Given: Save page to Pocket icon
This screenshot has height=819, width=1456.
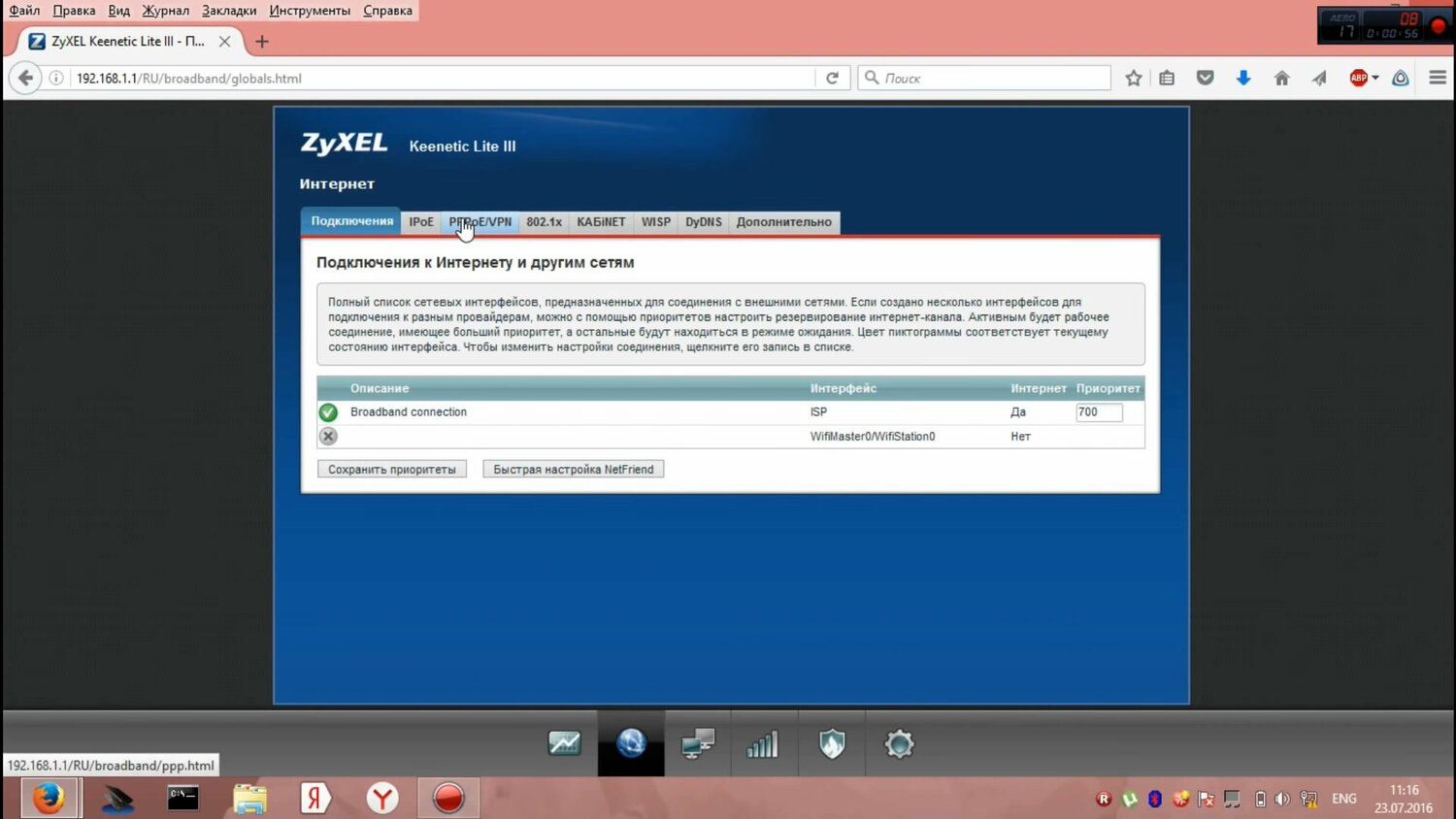Looking at the screenshot, I should click(1205, 78).
